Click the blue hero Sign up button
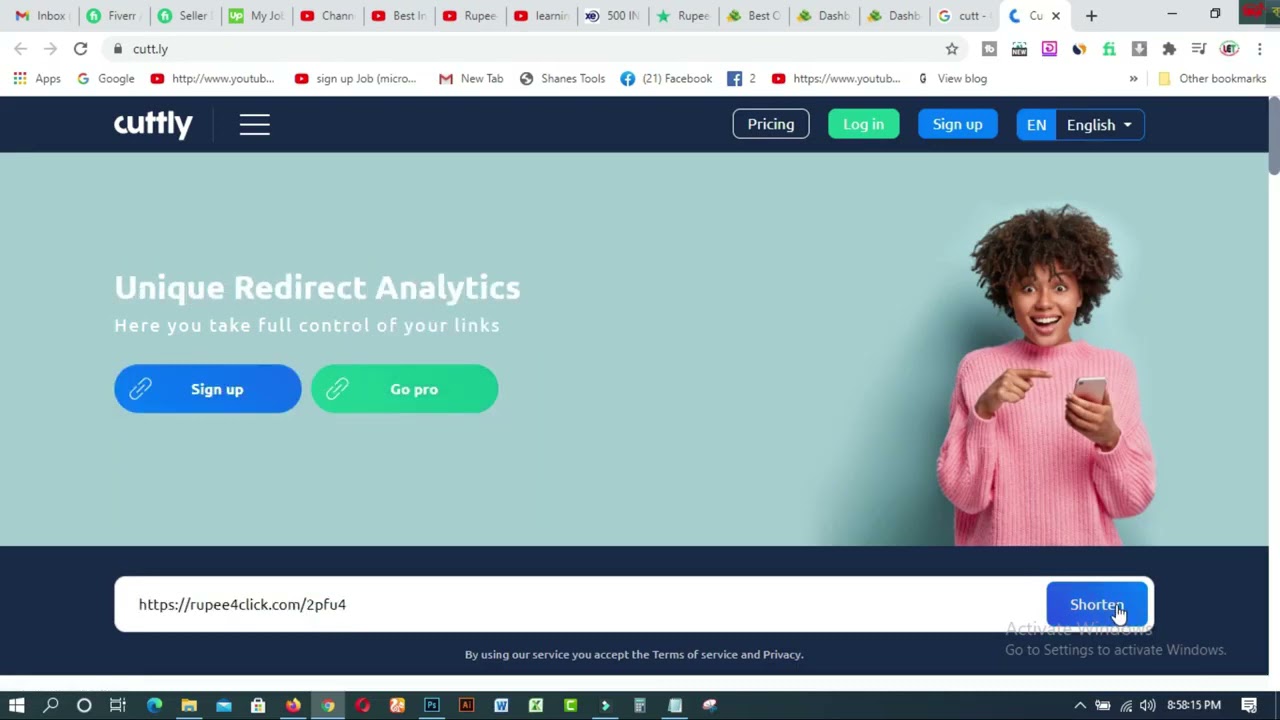The width and height of the screenshot is (1280, 720). (x=207, y=389)
